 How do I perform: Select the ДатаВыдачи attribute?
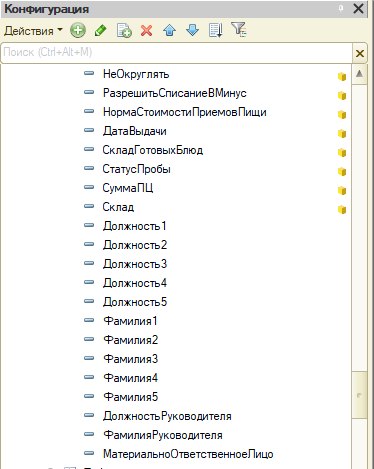(x=134, y=131)
